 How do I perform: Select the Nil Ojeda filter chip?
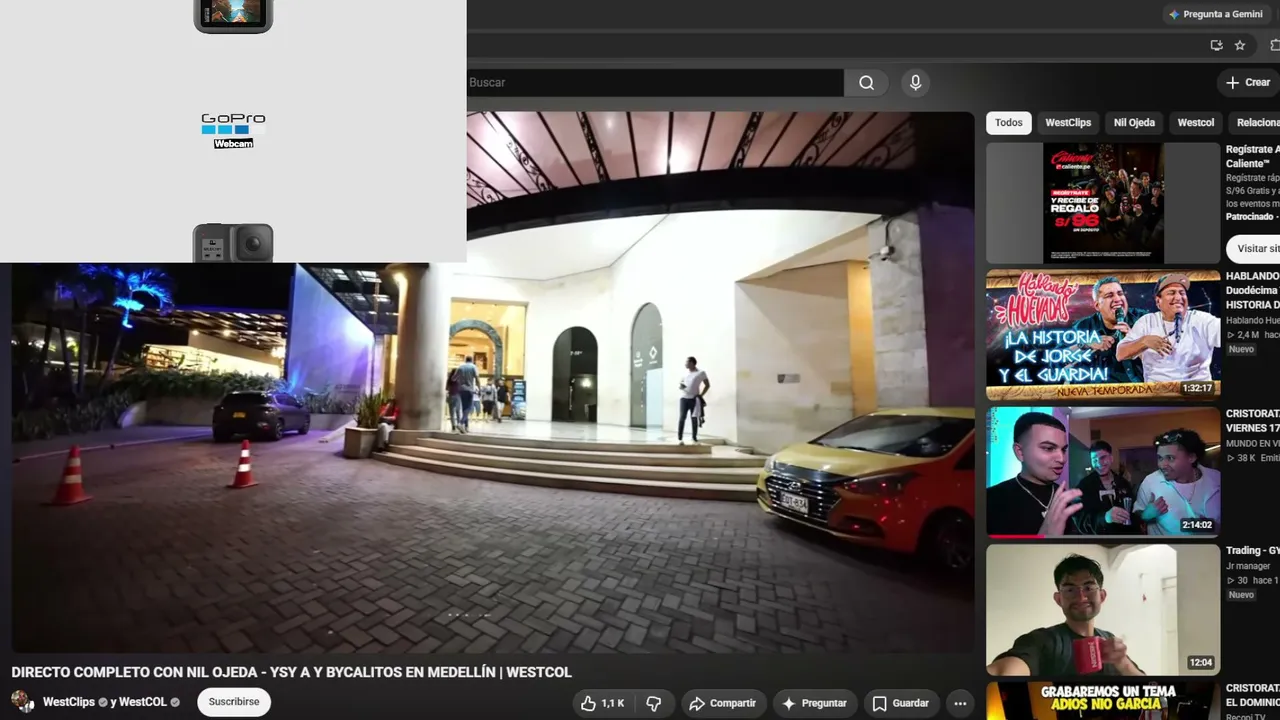pyautogui.click(x=1134, y=123)
